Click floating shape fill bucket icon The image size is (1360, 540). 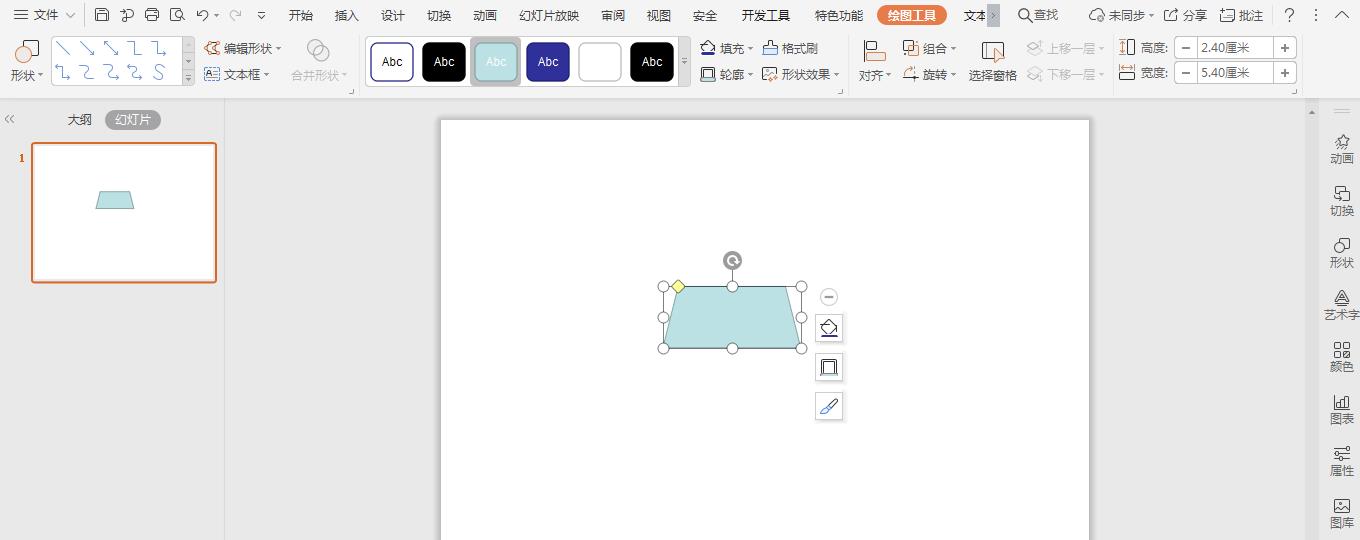(829, 328)
